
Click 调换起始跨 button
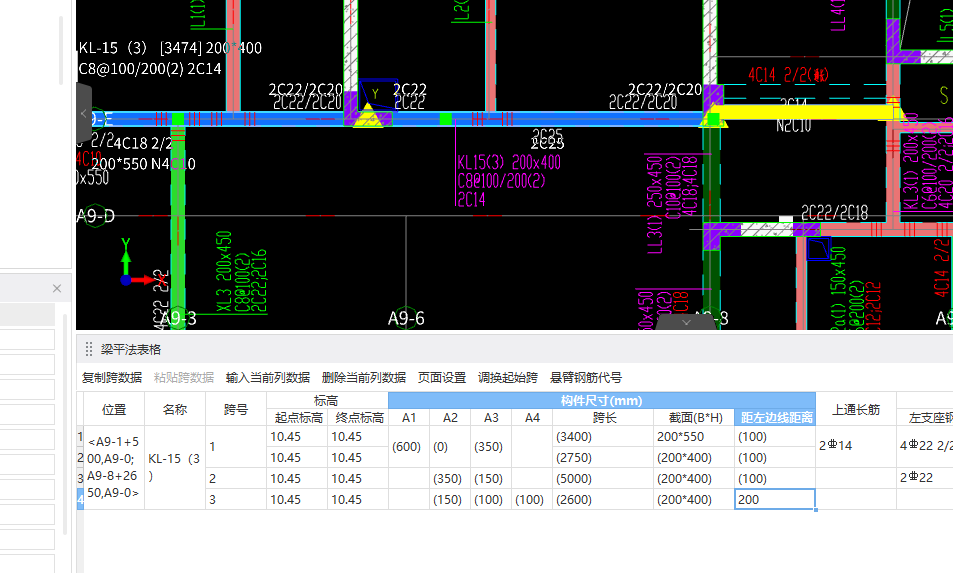[x=507, y=377]
